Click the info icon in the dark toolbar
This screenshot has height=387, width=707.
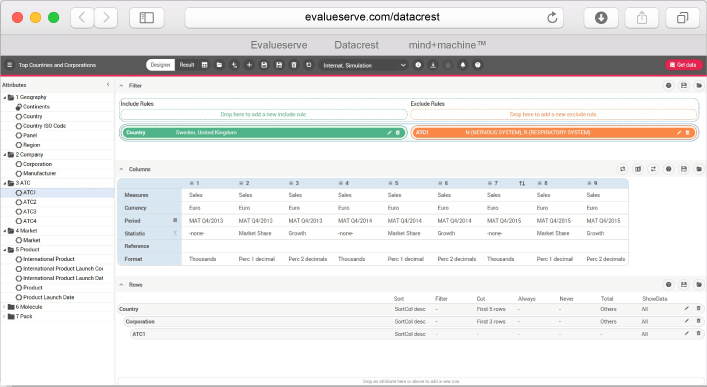(418, 65)
